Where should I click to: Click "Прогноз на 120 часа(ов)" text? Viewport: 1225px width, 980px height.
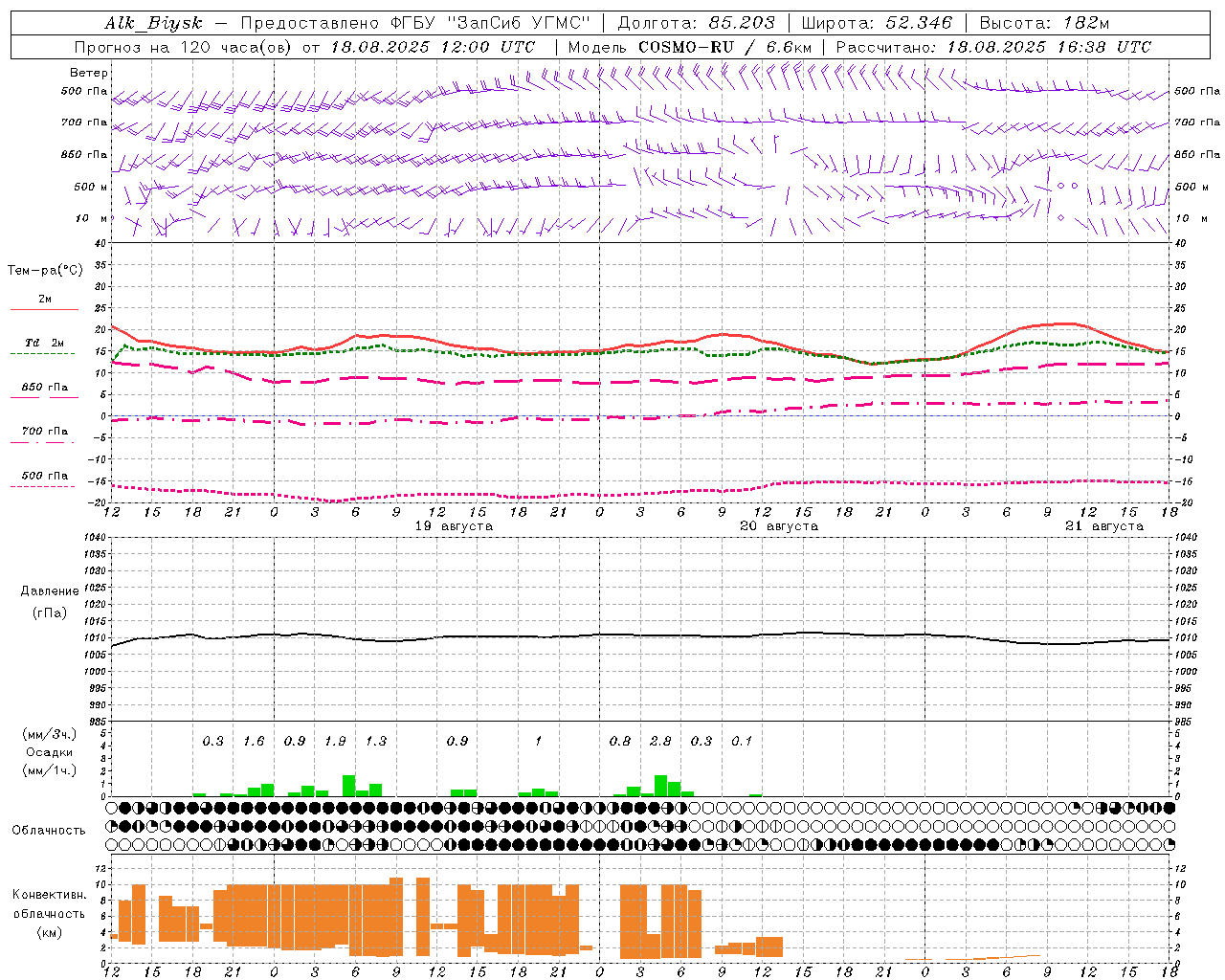point(184,47)
